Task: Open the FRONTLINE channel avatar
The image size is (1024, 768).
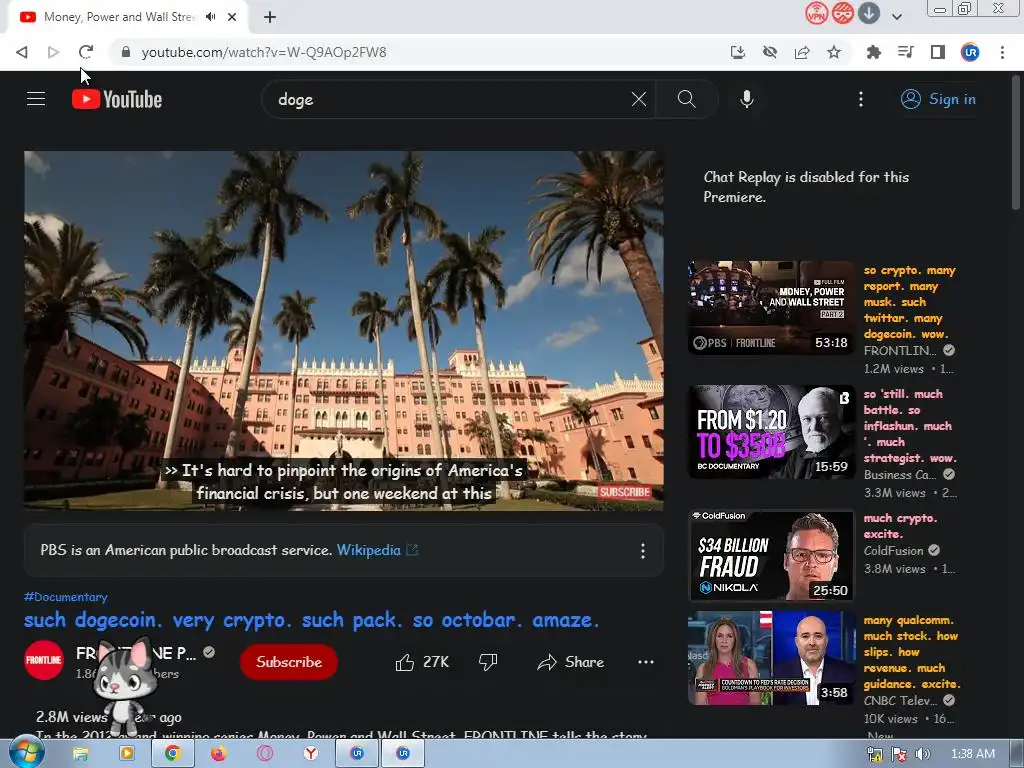Action: coord(44,660)
